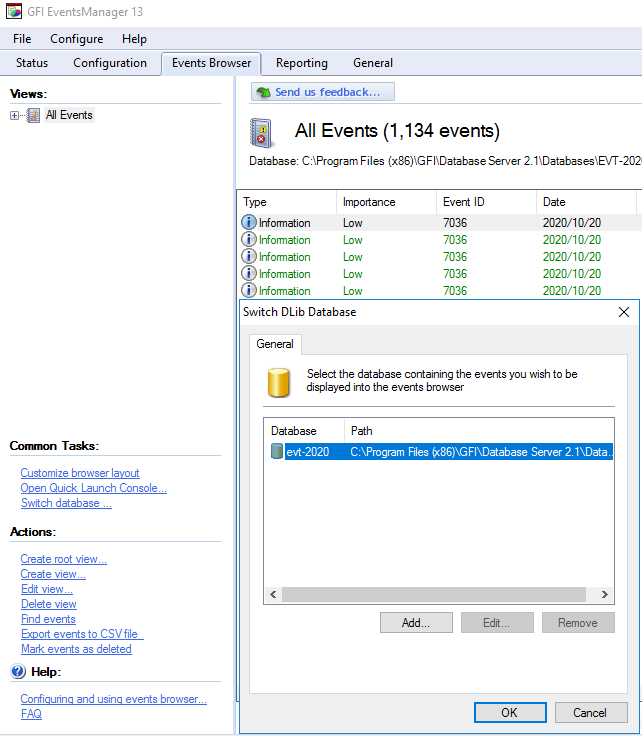Click Create root view link
The height and width of the screenshot is (736, 642).
coord(63,559)
